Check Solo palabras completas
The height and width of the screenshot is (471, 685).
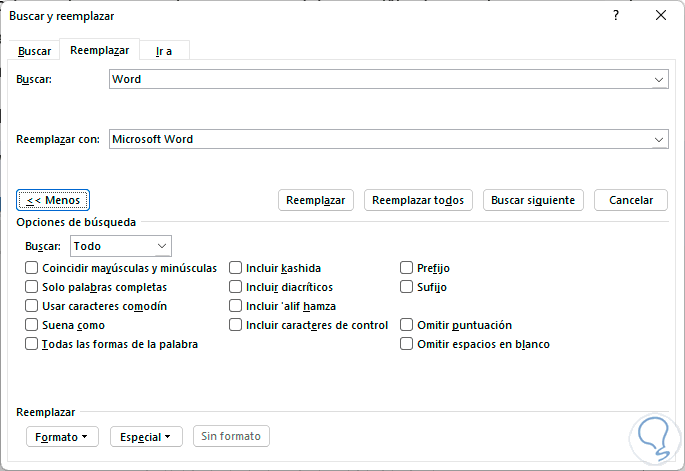pyautogui.click(x=33, y=287)
